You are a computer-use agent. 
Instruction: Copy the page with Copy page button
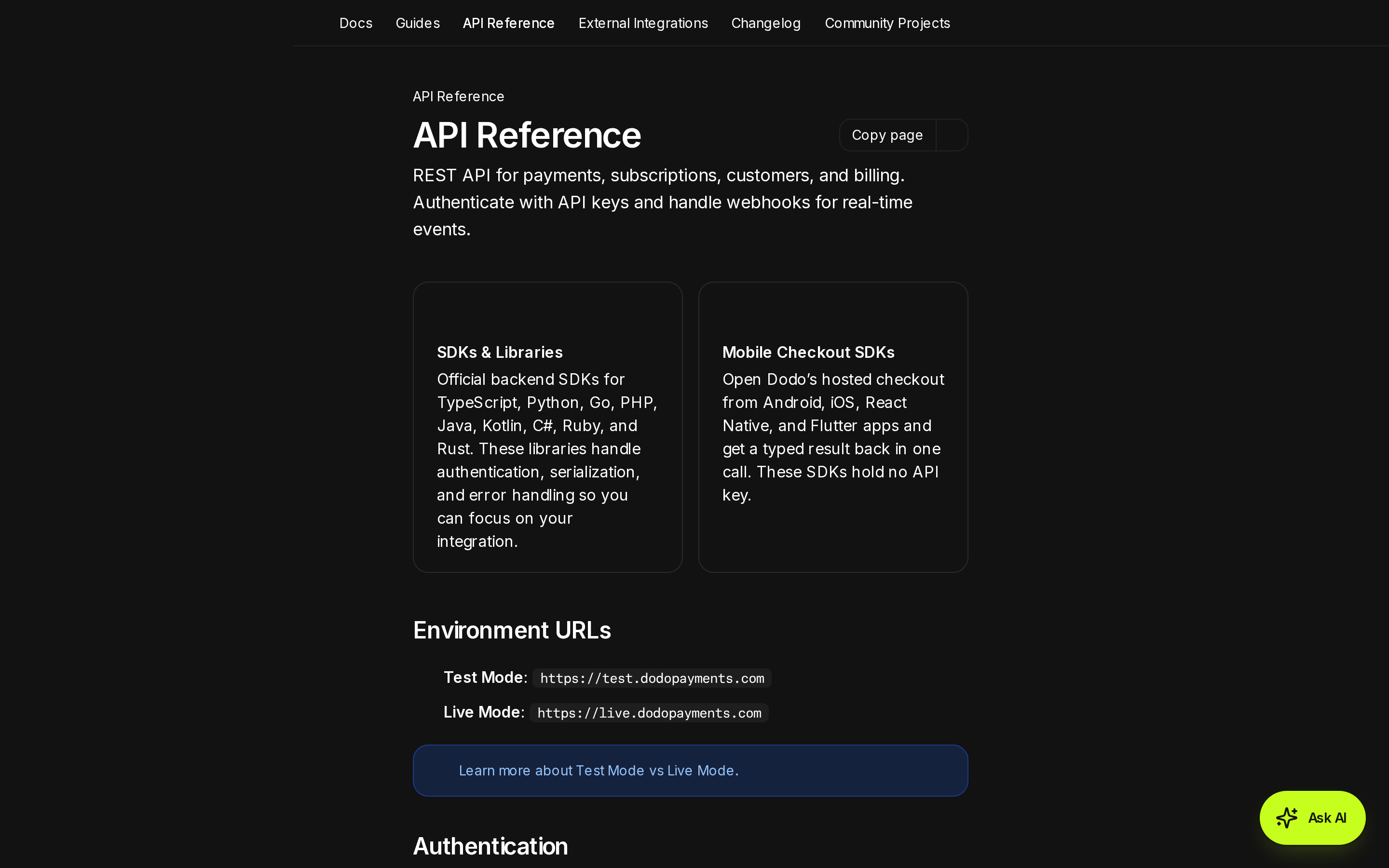tap(887, 135)
